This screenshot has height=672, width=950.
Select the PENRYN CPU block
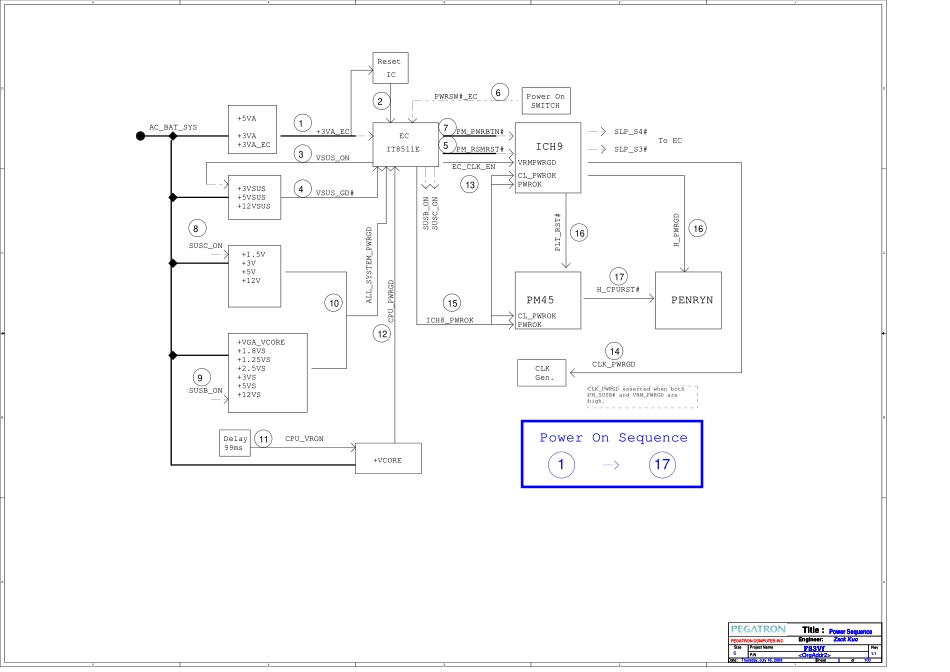pyautogui.click(x=688, y=301)
